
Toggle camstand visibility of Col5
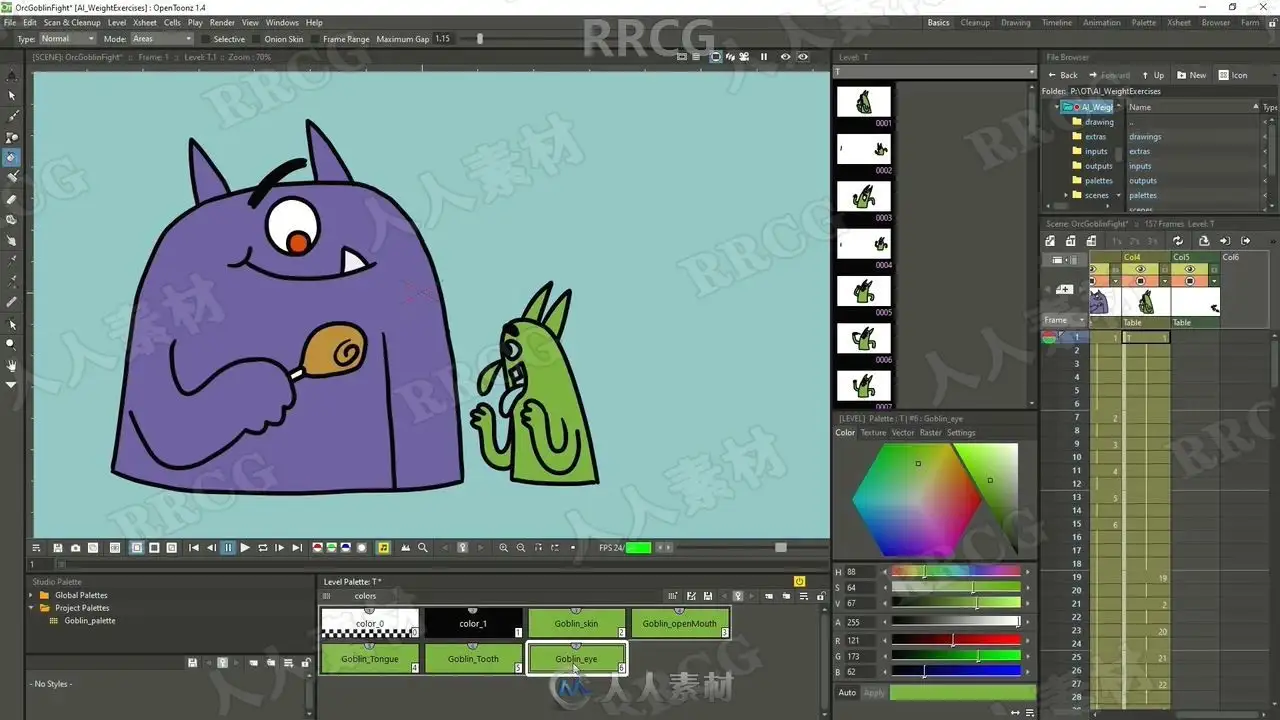pyautogui.click(x=1189, y=281)
